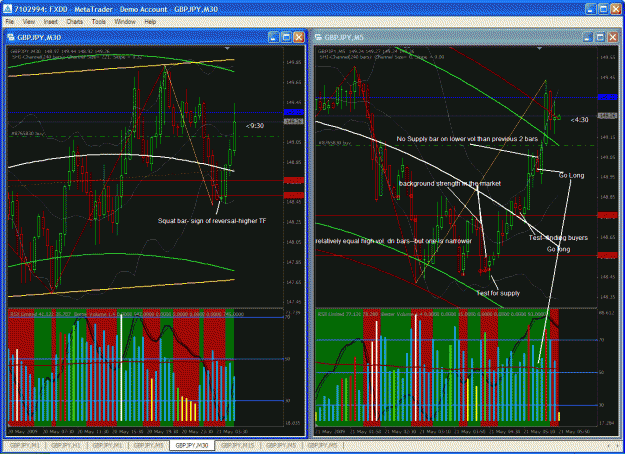The width and height of the screenshot is (625, 454).
Task: Minimize the main MetaTrader window
Action: [591, 9]
